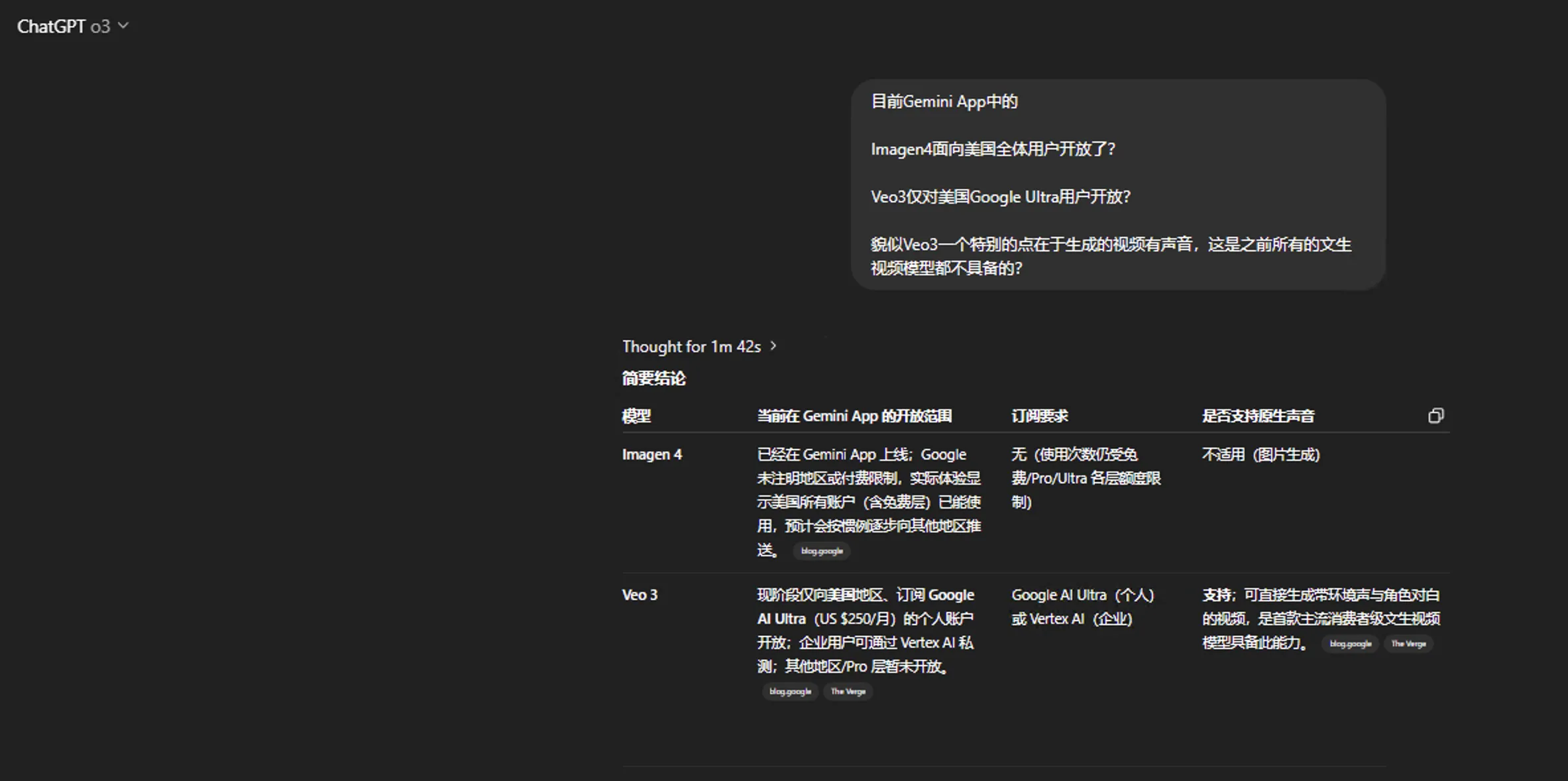Copy the table using the copy icon
Viewport: 1568px width, 781px height.
[x=1435, y=416]
